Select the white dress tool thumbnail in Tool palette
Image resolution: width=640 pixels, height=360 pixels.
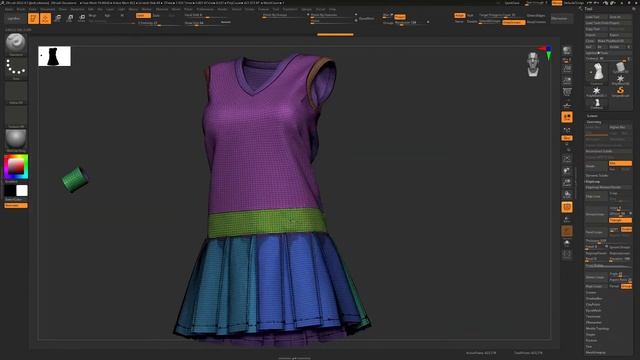(x=596, y=72)
